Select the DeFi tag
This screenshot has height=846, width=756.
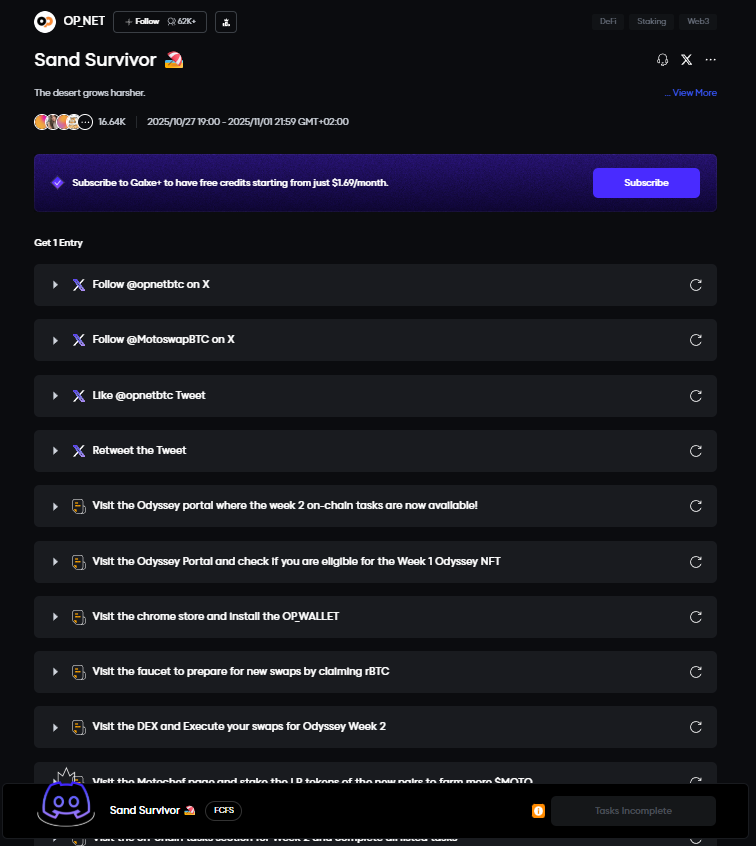pos(609,21)
